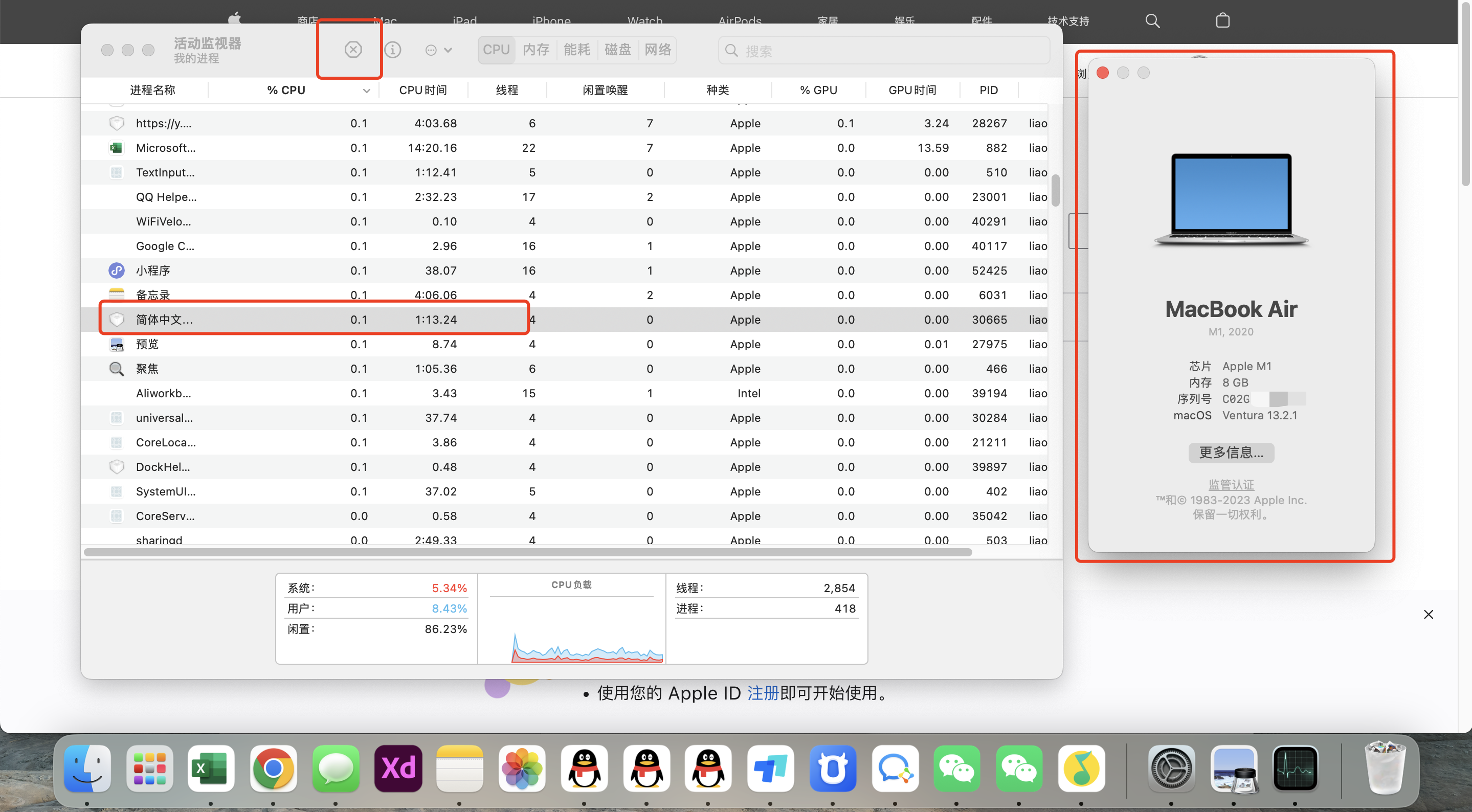Switch to the 内存 (Memory) tab
Screen dimensions: 1472x812
pyautogui.click(x=536, y=50)
